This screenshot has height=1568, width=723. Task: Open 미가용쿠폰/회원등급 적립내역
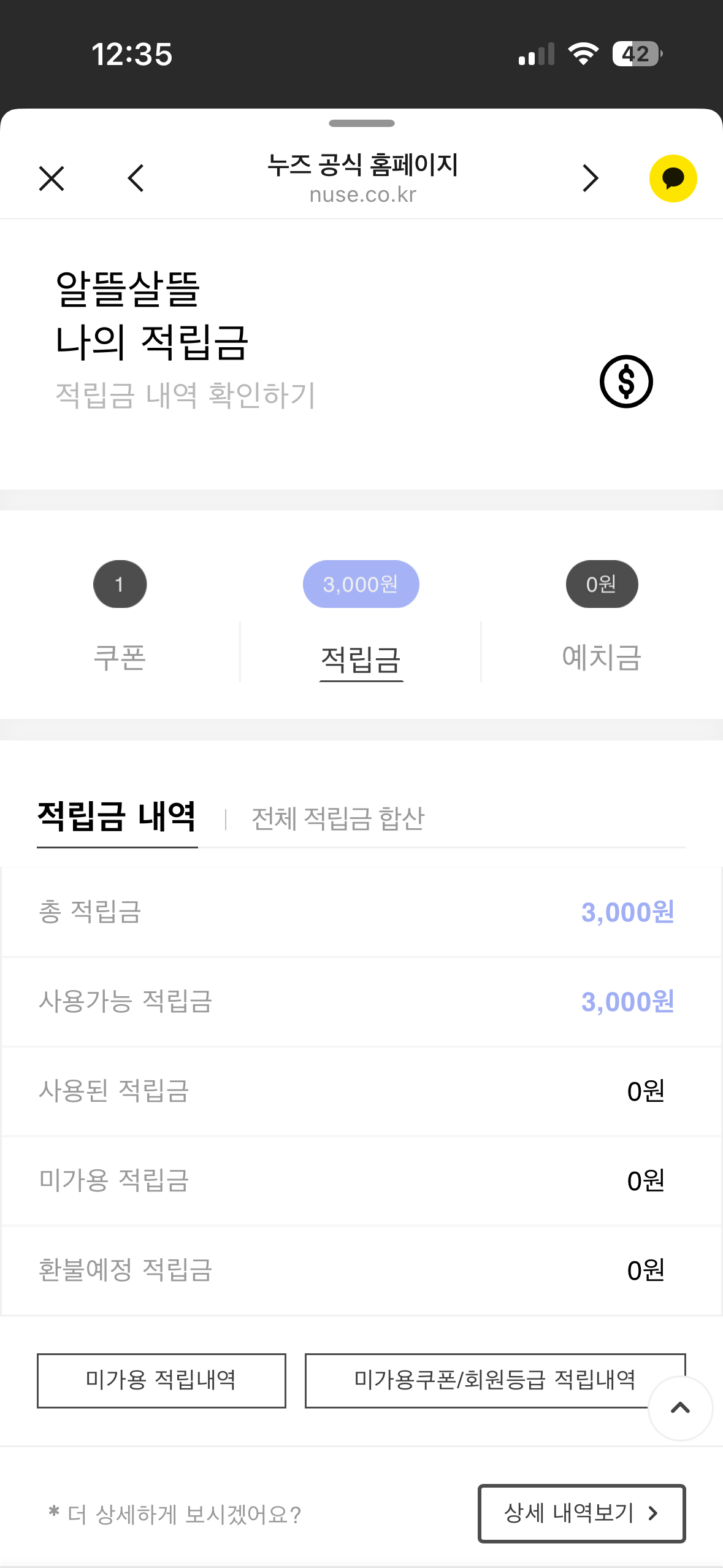pyautogui.click(x=495, y=1380)
